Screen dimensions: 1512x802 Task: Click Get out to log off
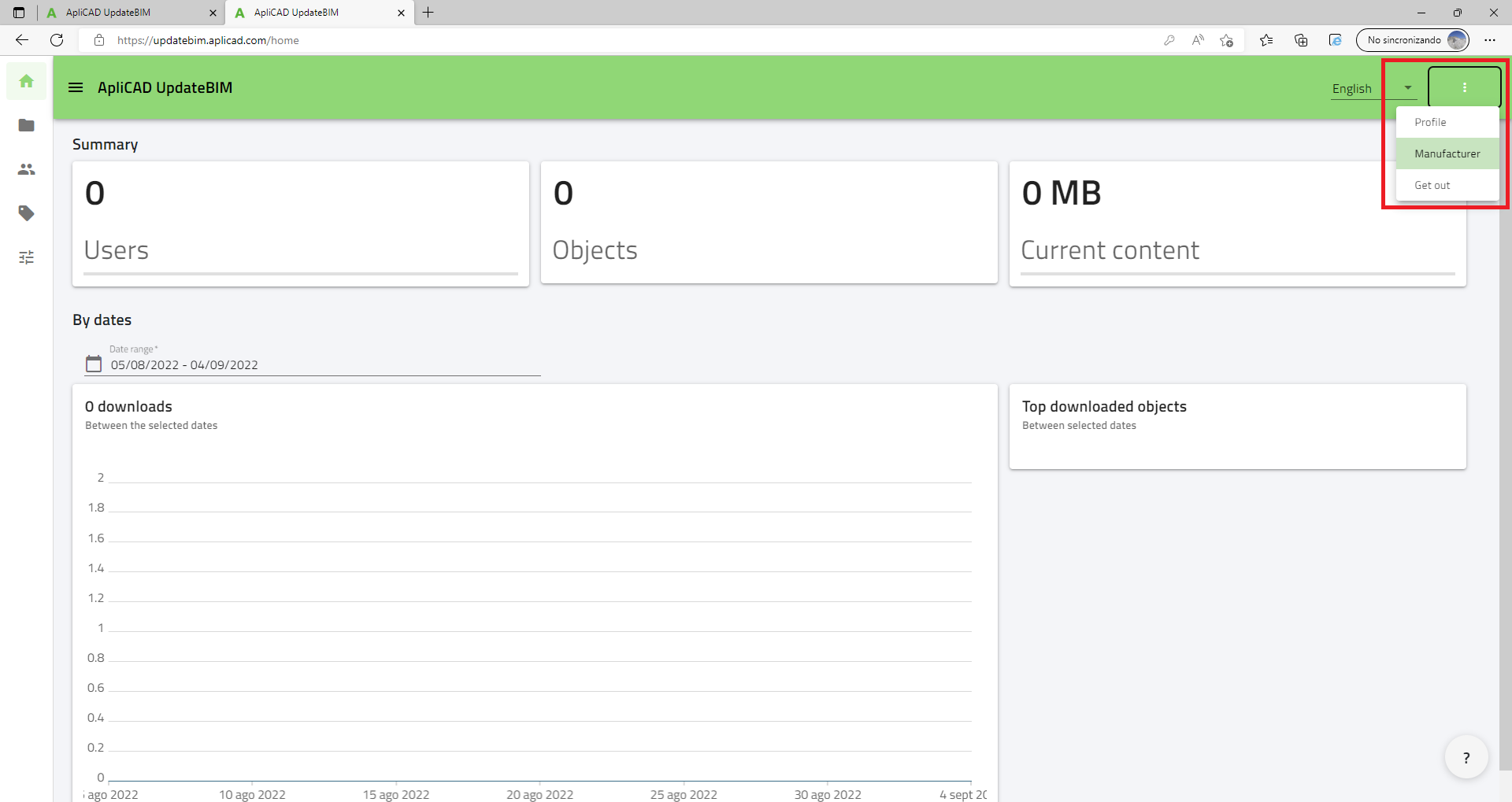(1432, 185)
